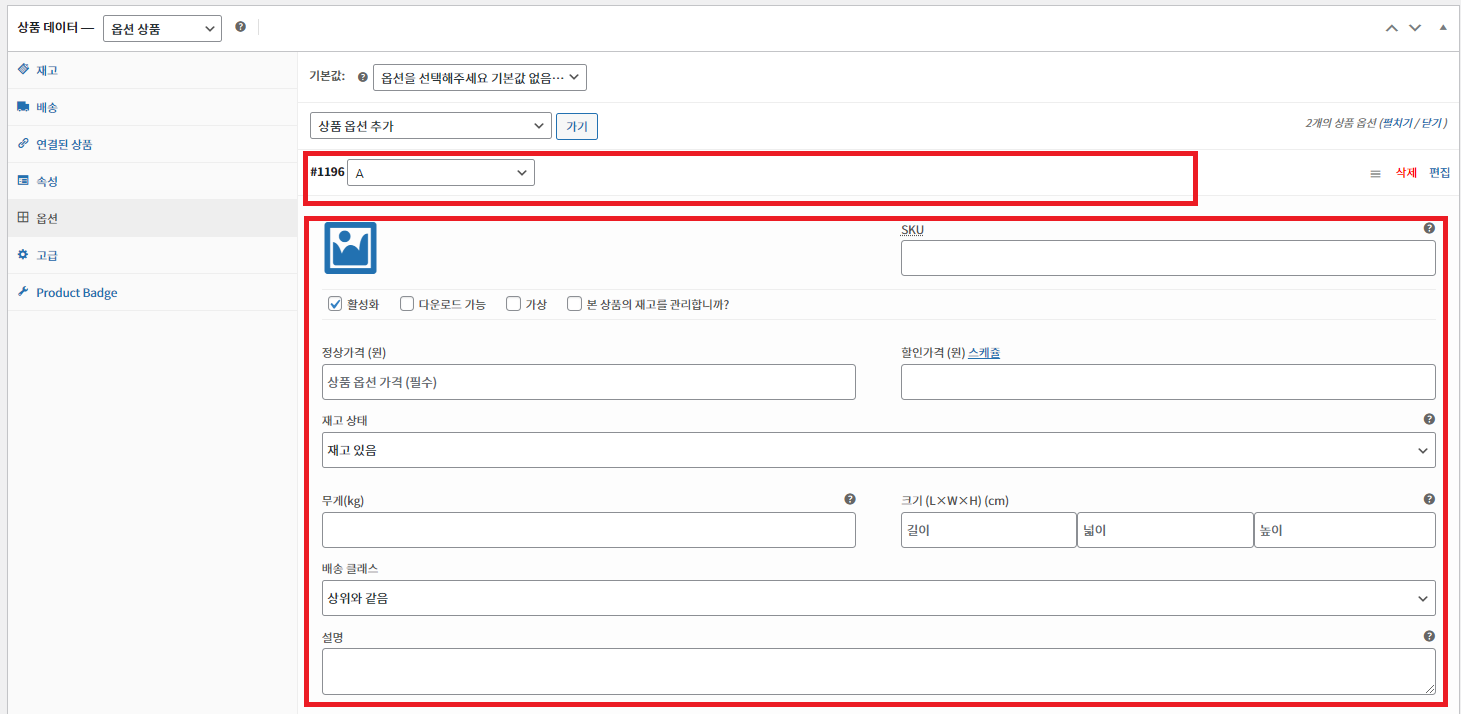
Task: Click the 할인가격 (원) input field
Action: click(x=1168, y=382)
